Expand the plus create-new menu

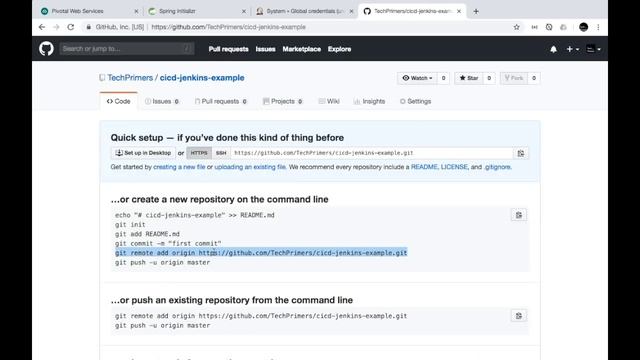572,49
